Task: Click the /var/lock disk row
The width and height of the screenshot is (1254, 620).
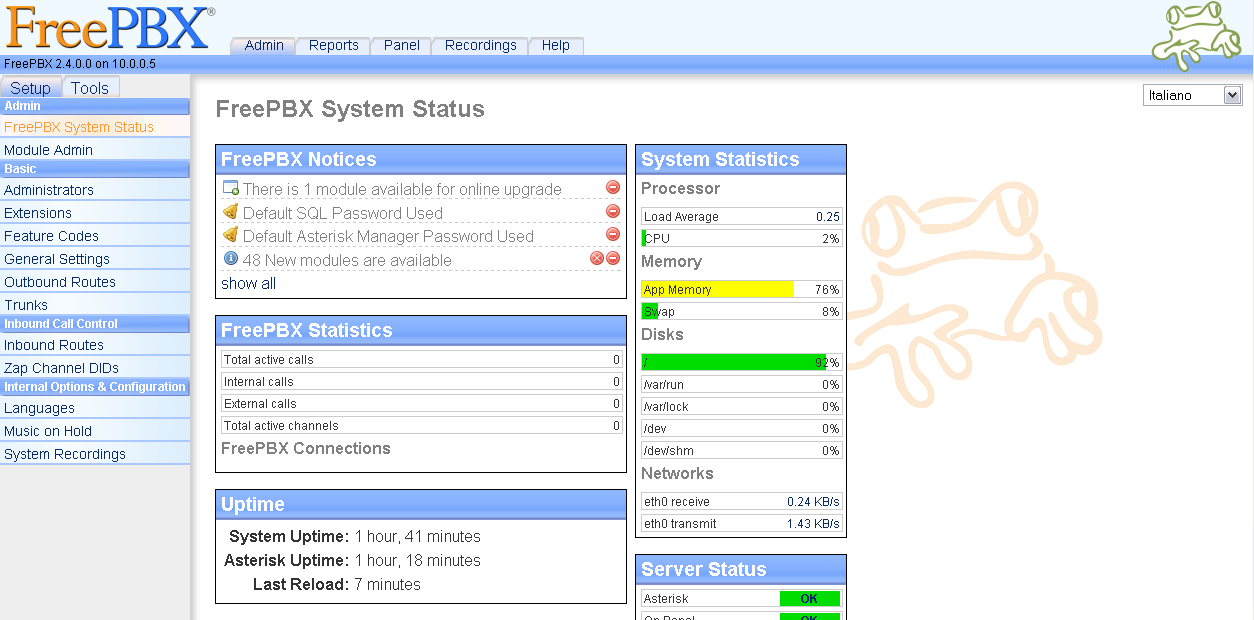Action: point(741,407)
